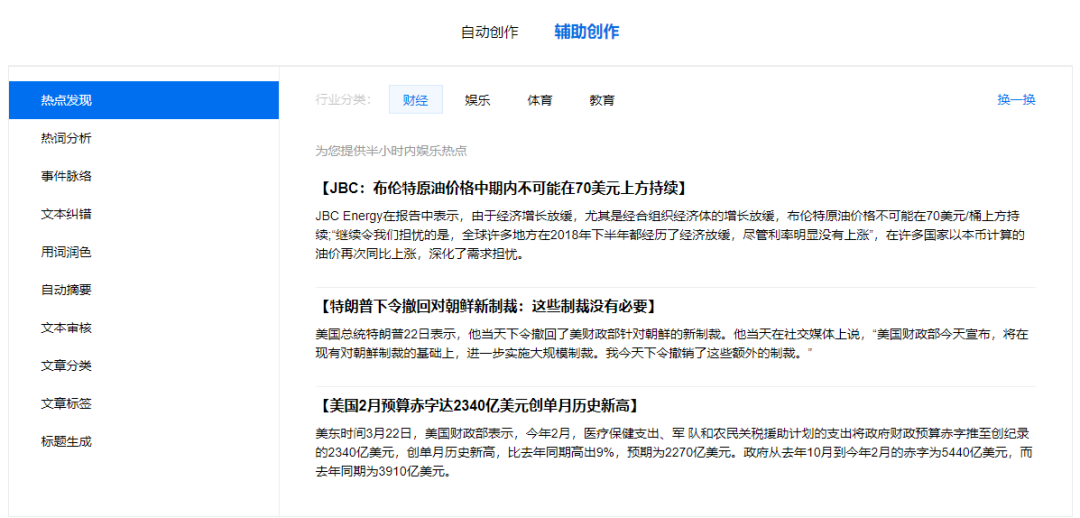Select the 辅助创作 tab
The height and width of the screenshot is (518, 1080).
586,32
